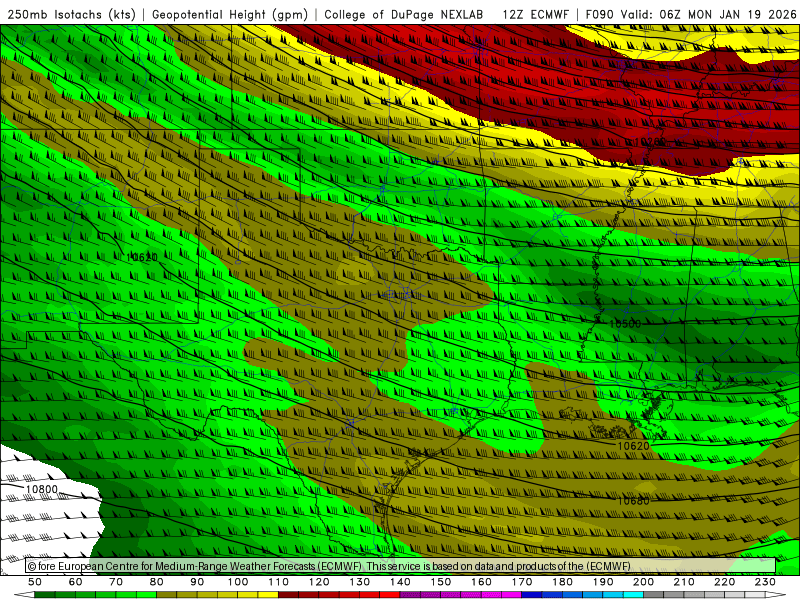Click the 10620 contour label over New Mexico
The height and width of the screenshot is (600, 800).
(x=142, y=257)
